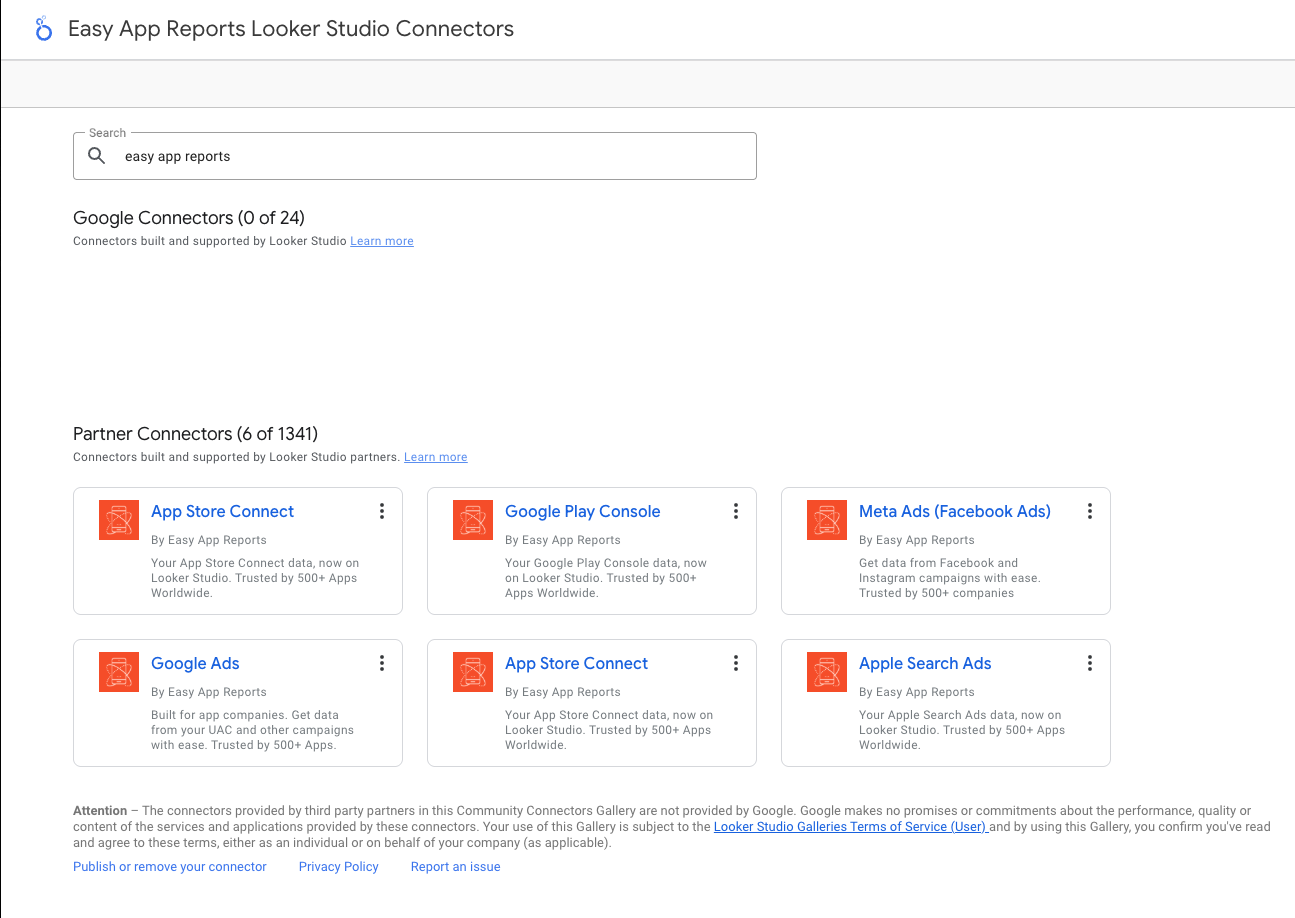Click the 'Your Apple Search Ads data' description
The height and width of the screenshot is (918, 1295).
click(x=962, y=730)
